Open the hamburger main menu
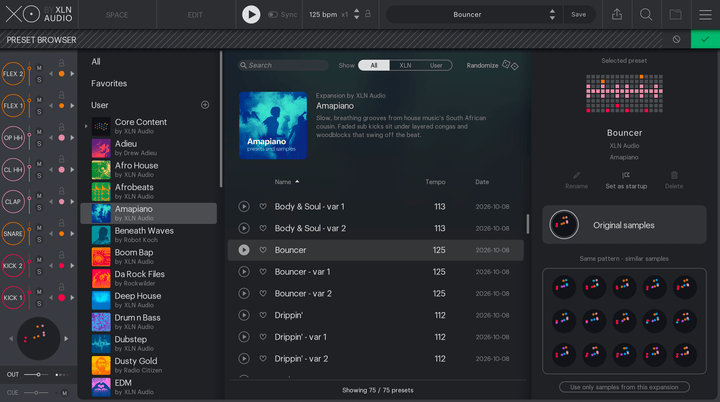720x402 pixels. point(705,15)
